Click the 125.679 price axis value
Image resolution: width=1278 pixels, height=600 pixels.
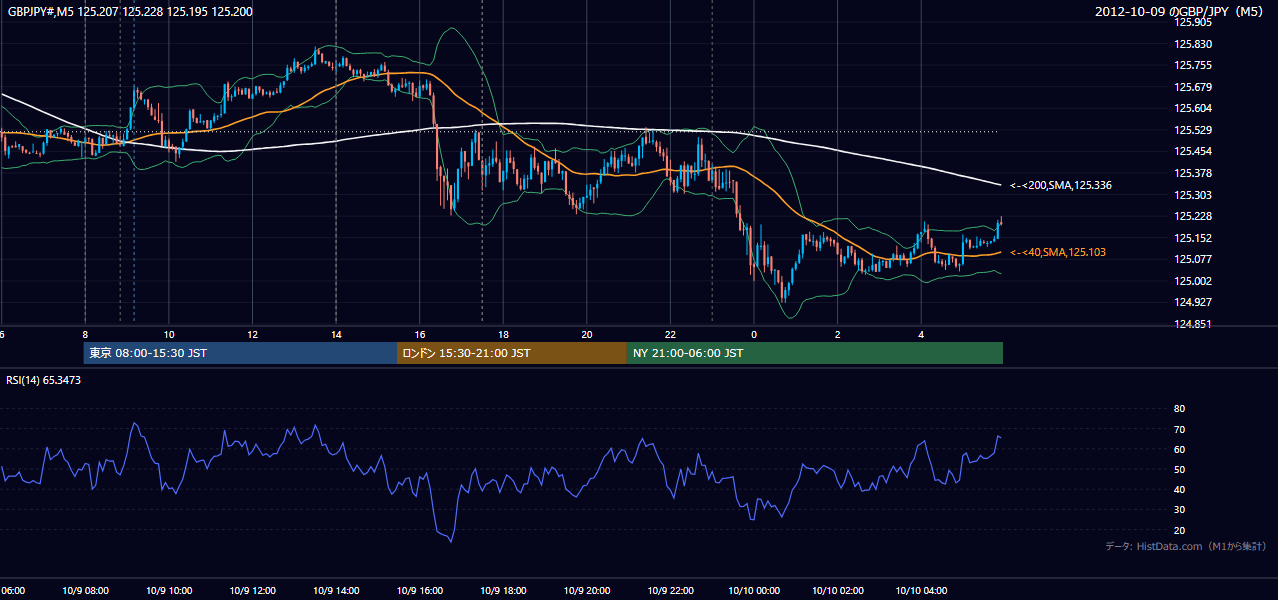(x=1192, y=87)
